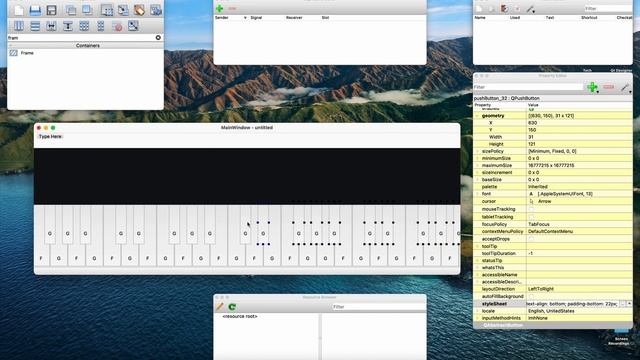Expand the font property

tap(477, 194)
